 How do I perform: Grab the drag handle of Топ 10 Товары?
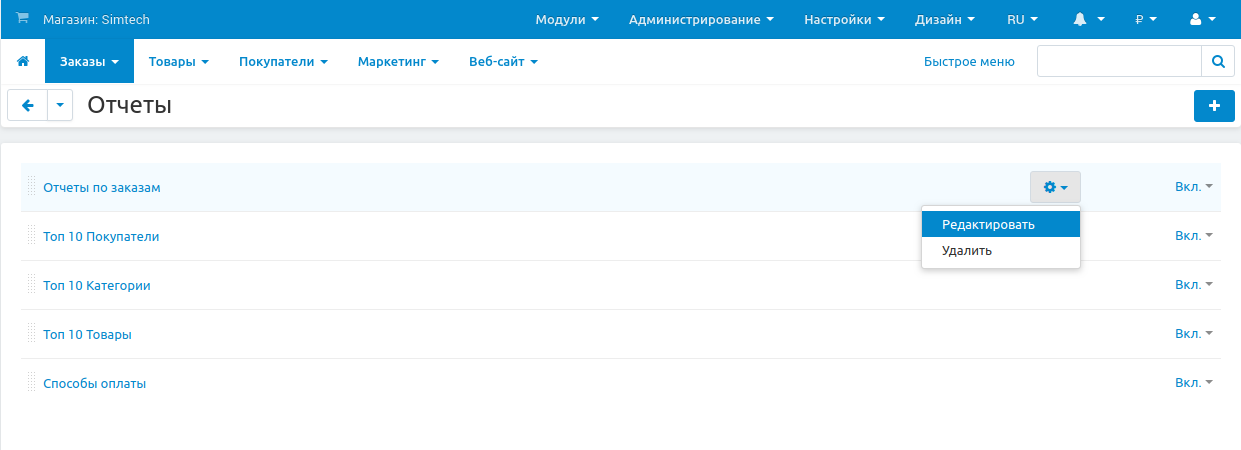pos(32,334)
